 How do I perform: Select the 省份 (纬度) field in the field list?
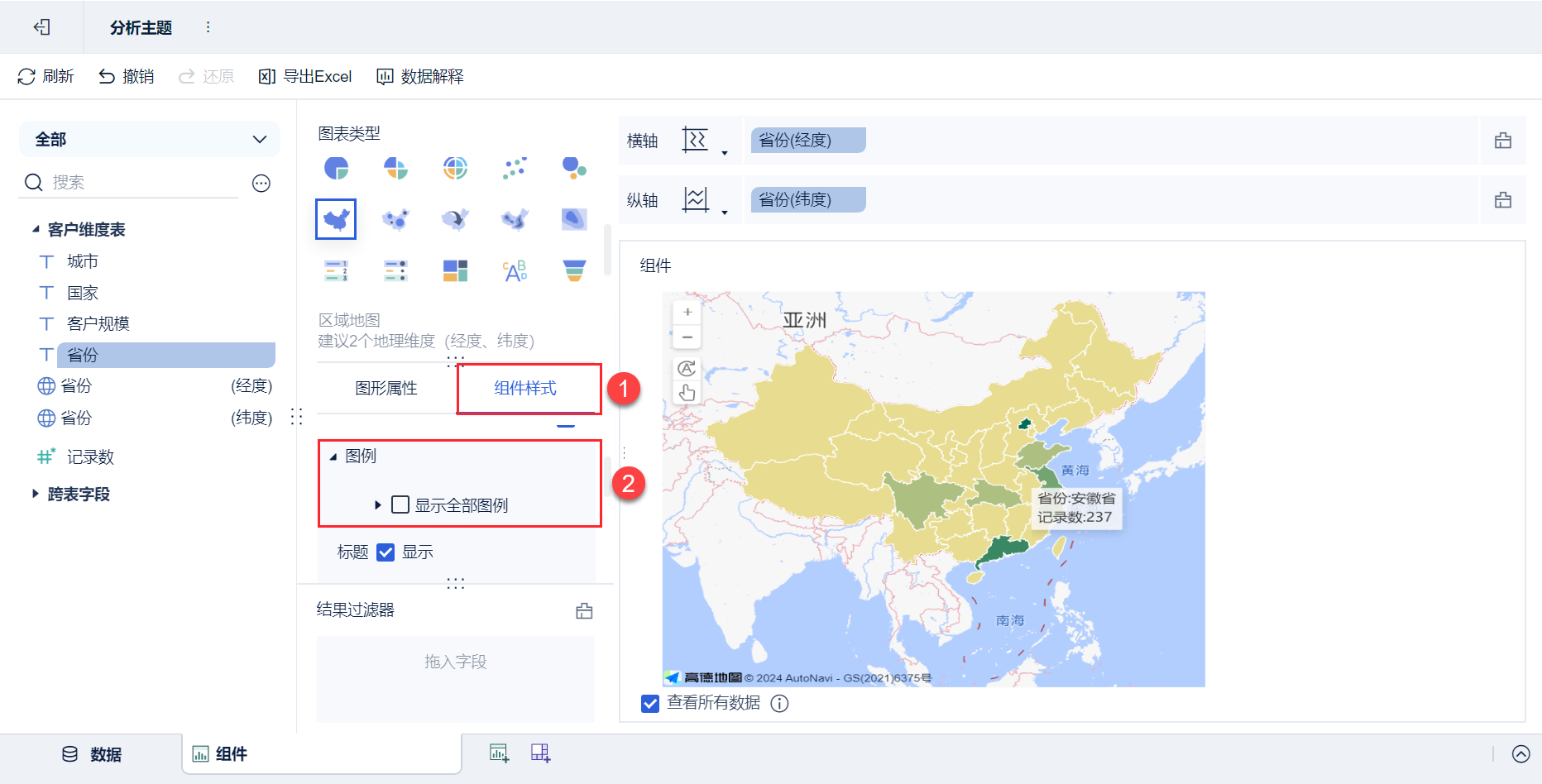pyautogui.click(x=155, y=418)
